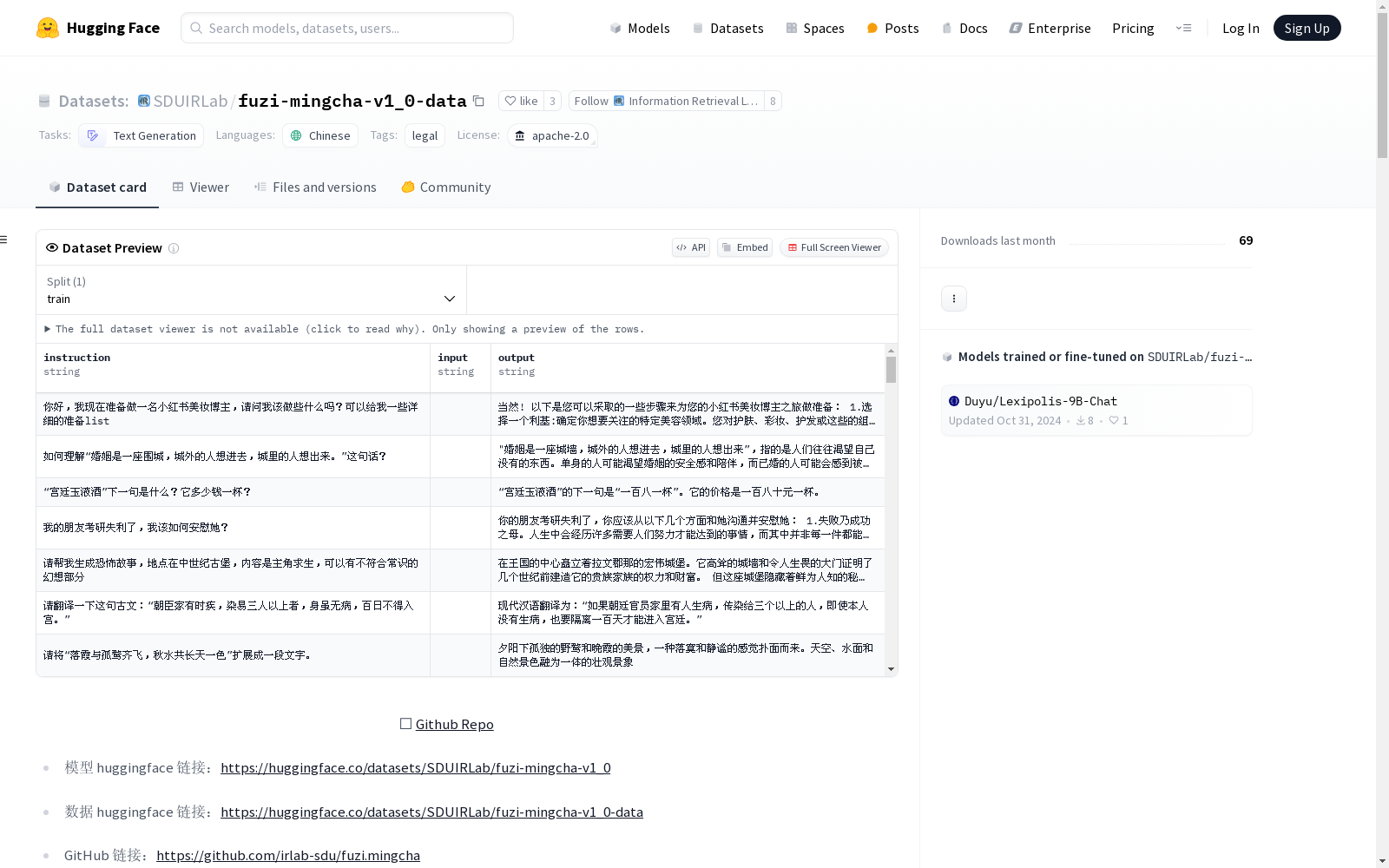Follow Information Retrieval Lab organization
The image size is (1389, 868).
(x=666, y=101)
